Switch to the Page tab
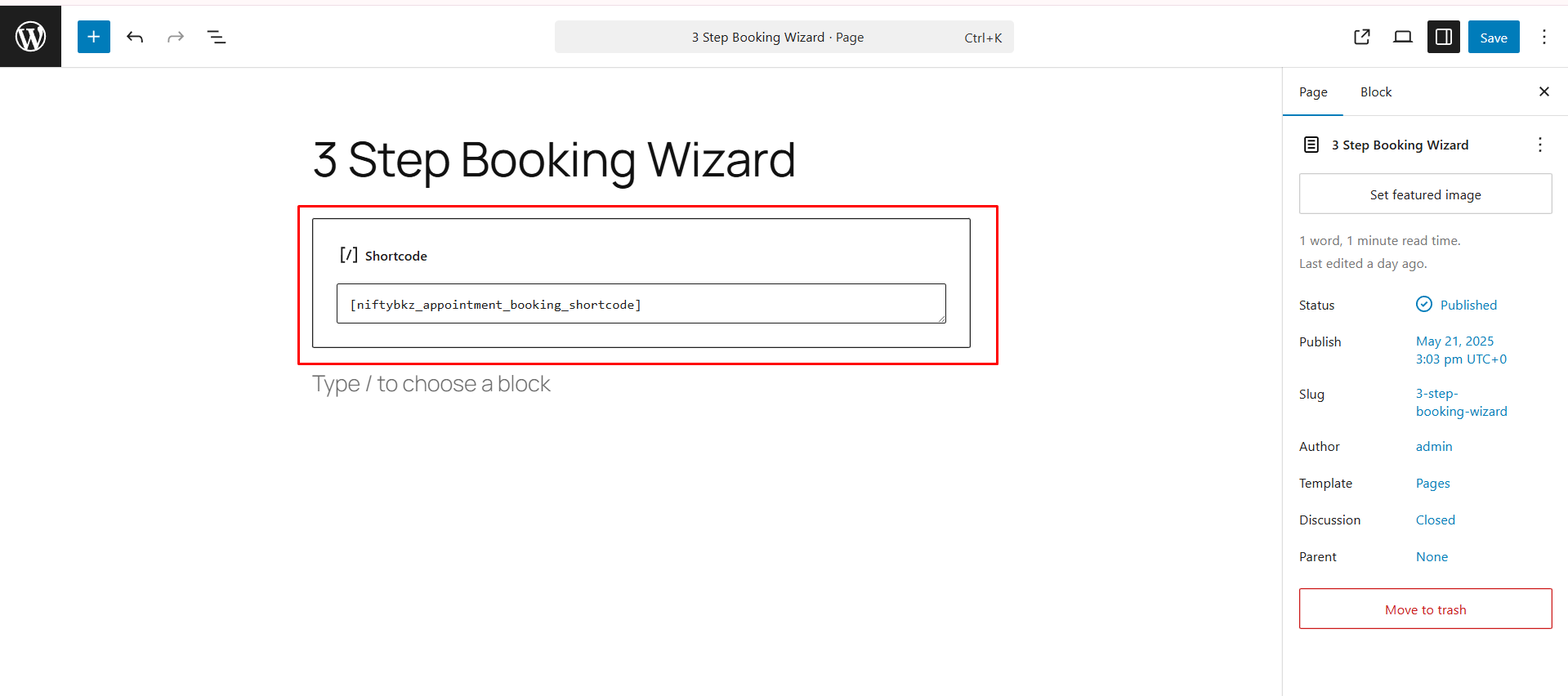Viewport: 1568px width, 696px height. (1313, 92)
